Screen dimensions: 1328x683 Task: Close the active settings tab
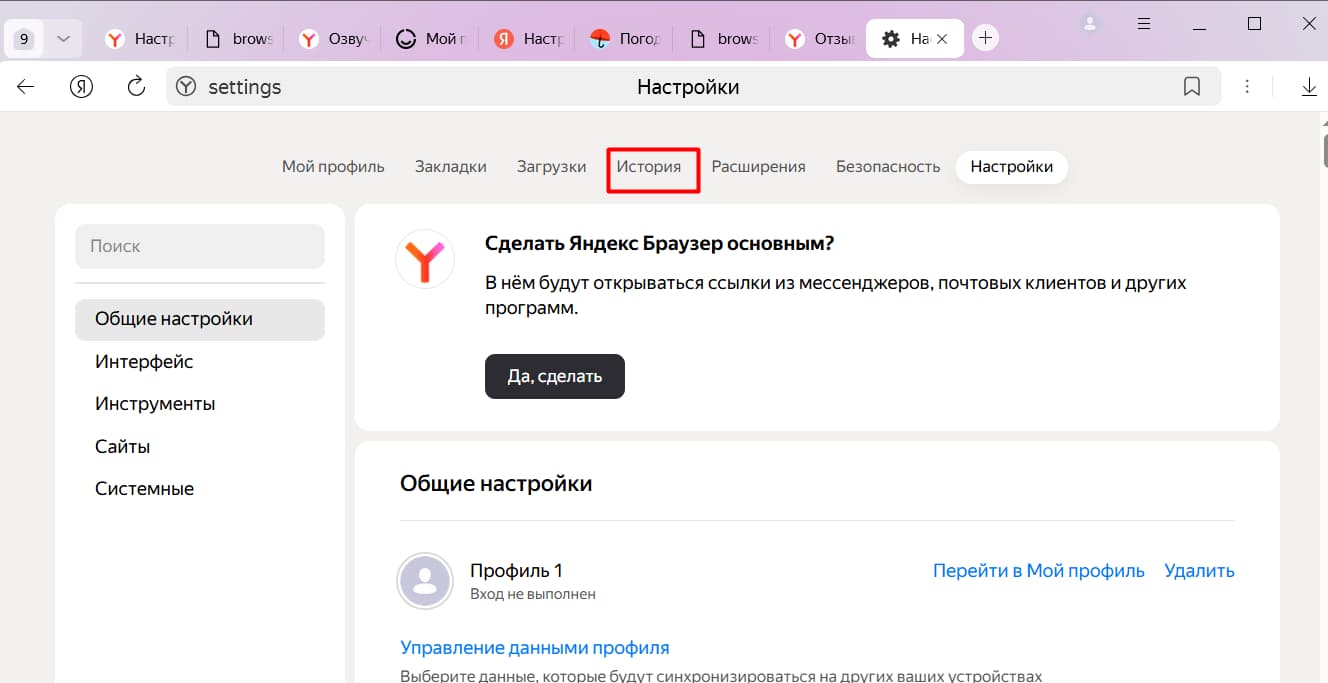click(942, 39)
